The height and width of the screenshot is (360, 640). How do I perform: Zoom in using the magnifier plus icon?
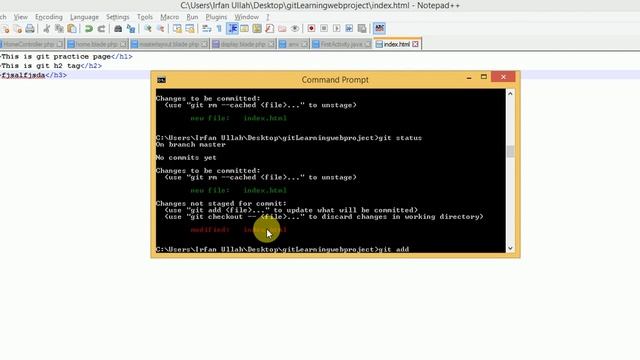148,29
